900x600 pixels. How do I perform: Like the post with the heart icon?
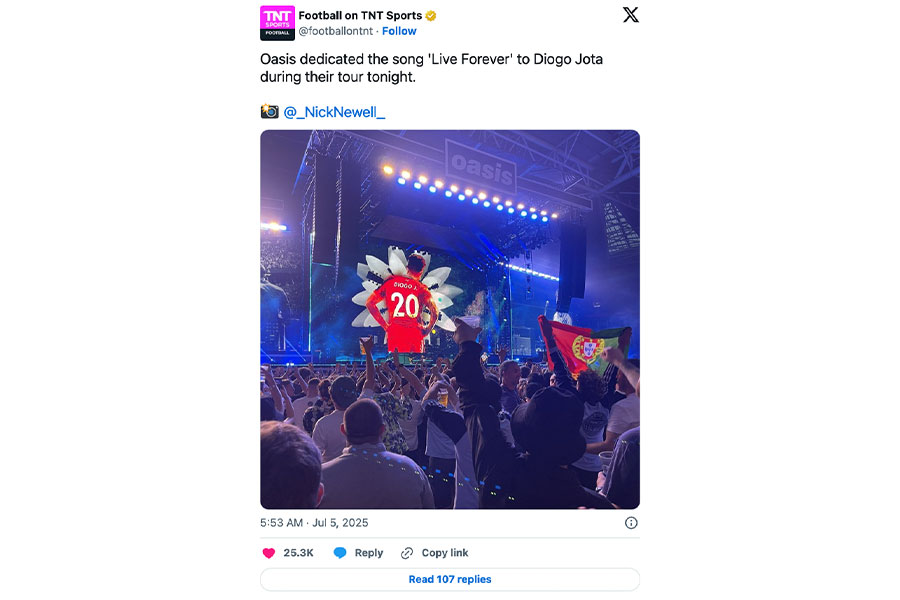pyautogui.click(x=268, y=553)
